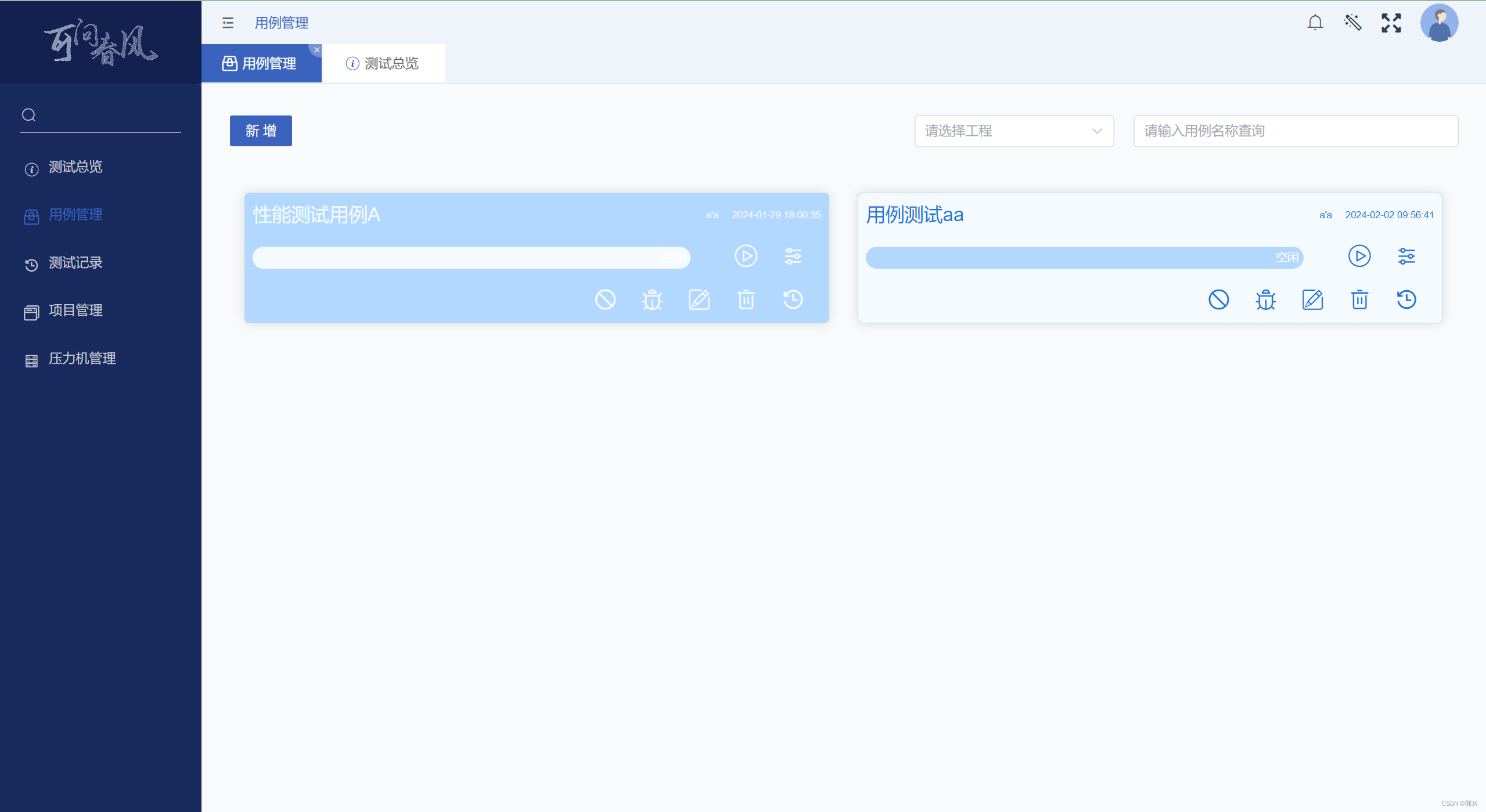The width and height of the screenshot is (1486, 812).
Task: Click the magic wand theme icon
Action: [x=1352, y=23]
